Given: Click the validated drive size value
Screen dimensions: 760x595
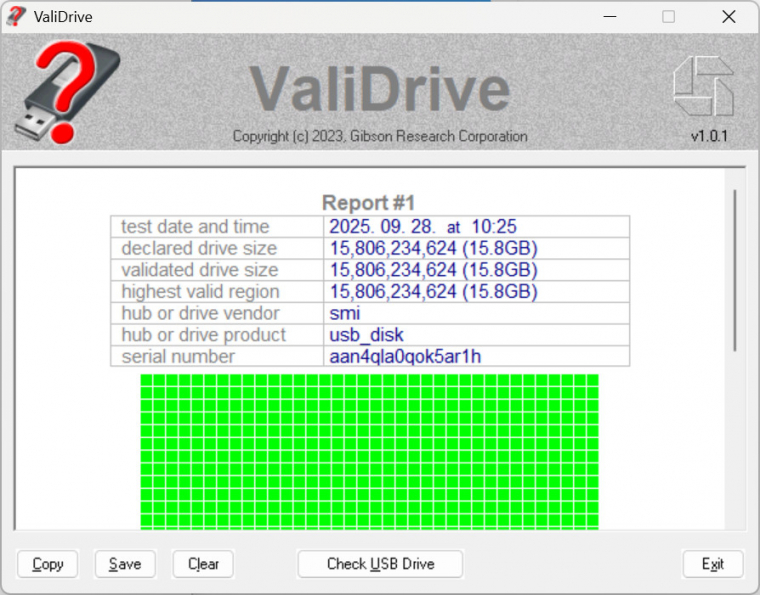Looking at the screenshot, I should (433, 270).
